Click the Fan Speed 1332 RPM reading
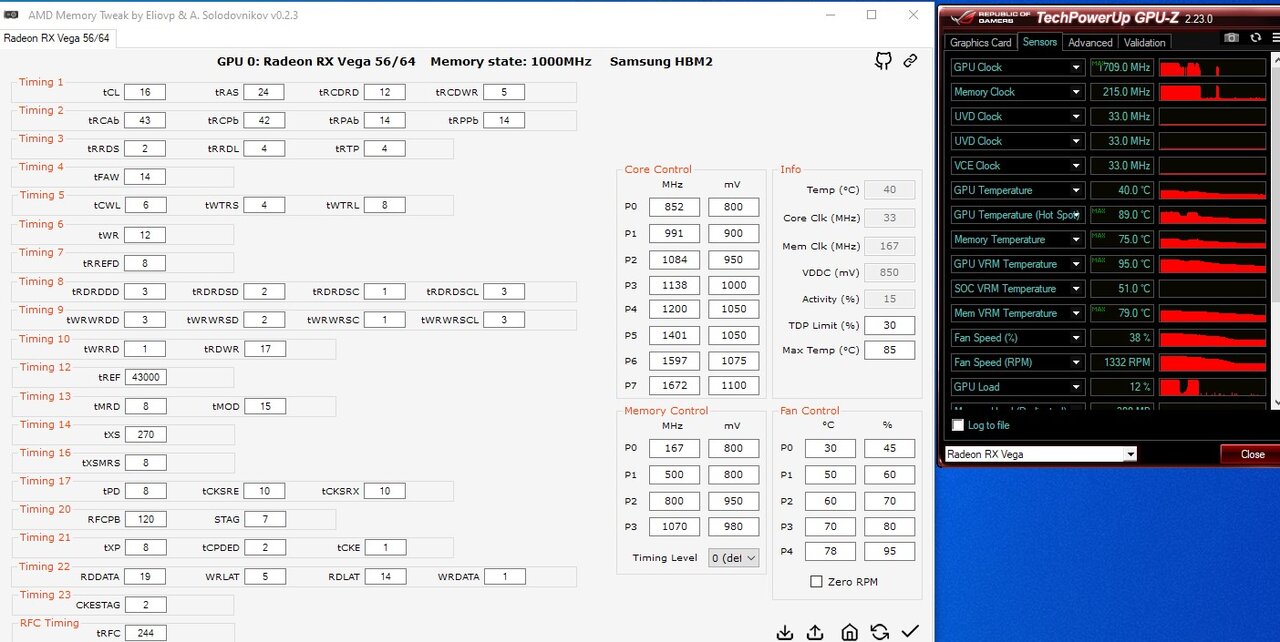Image resolution: width=1280 pixels, height=642 pixels. [x=1121, y=362]
